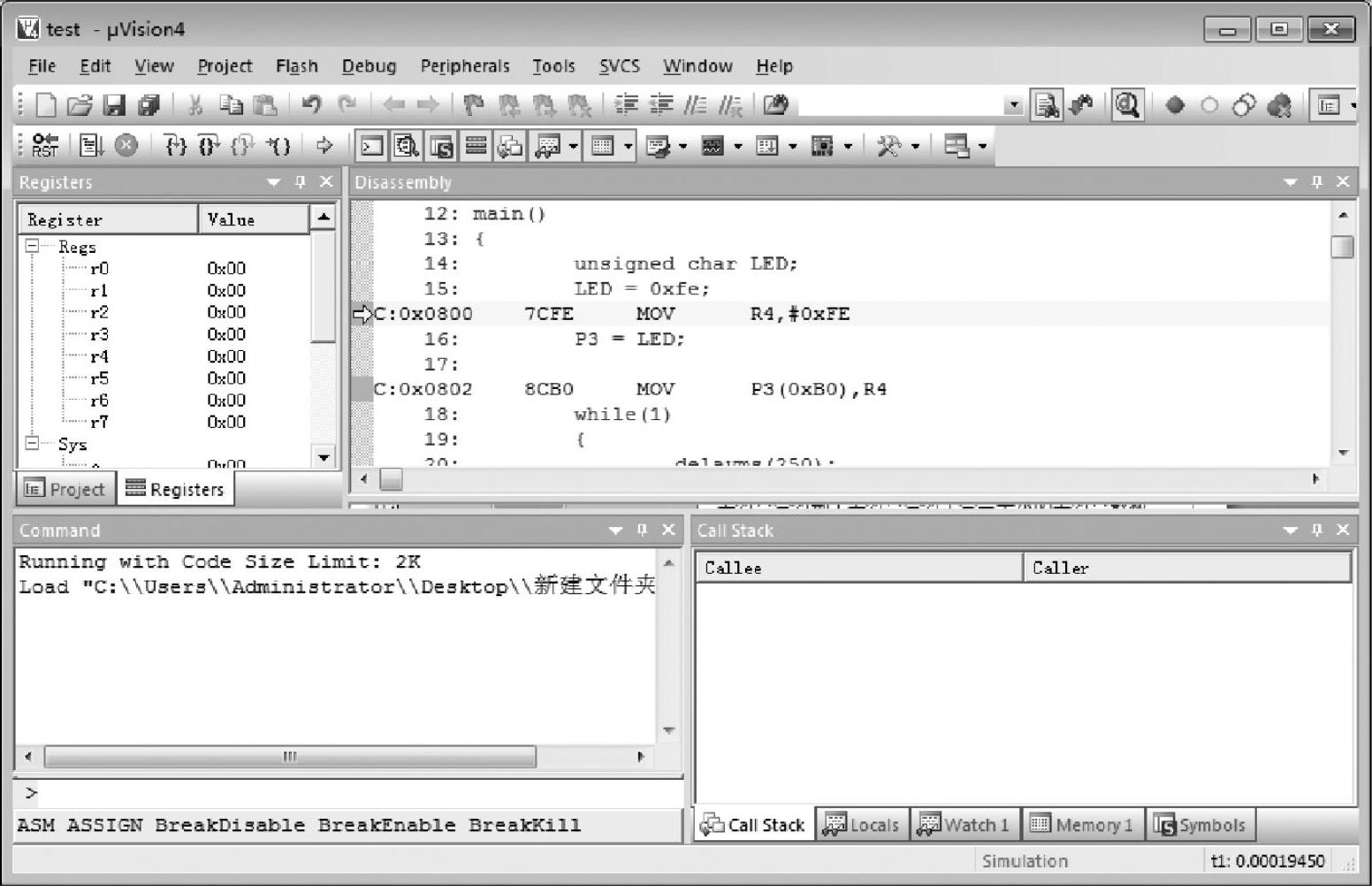Stop execution with the round X icon

pyautogui.click(x=126, y=145)
